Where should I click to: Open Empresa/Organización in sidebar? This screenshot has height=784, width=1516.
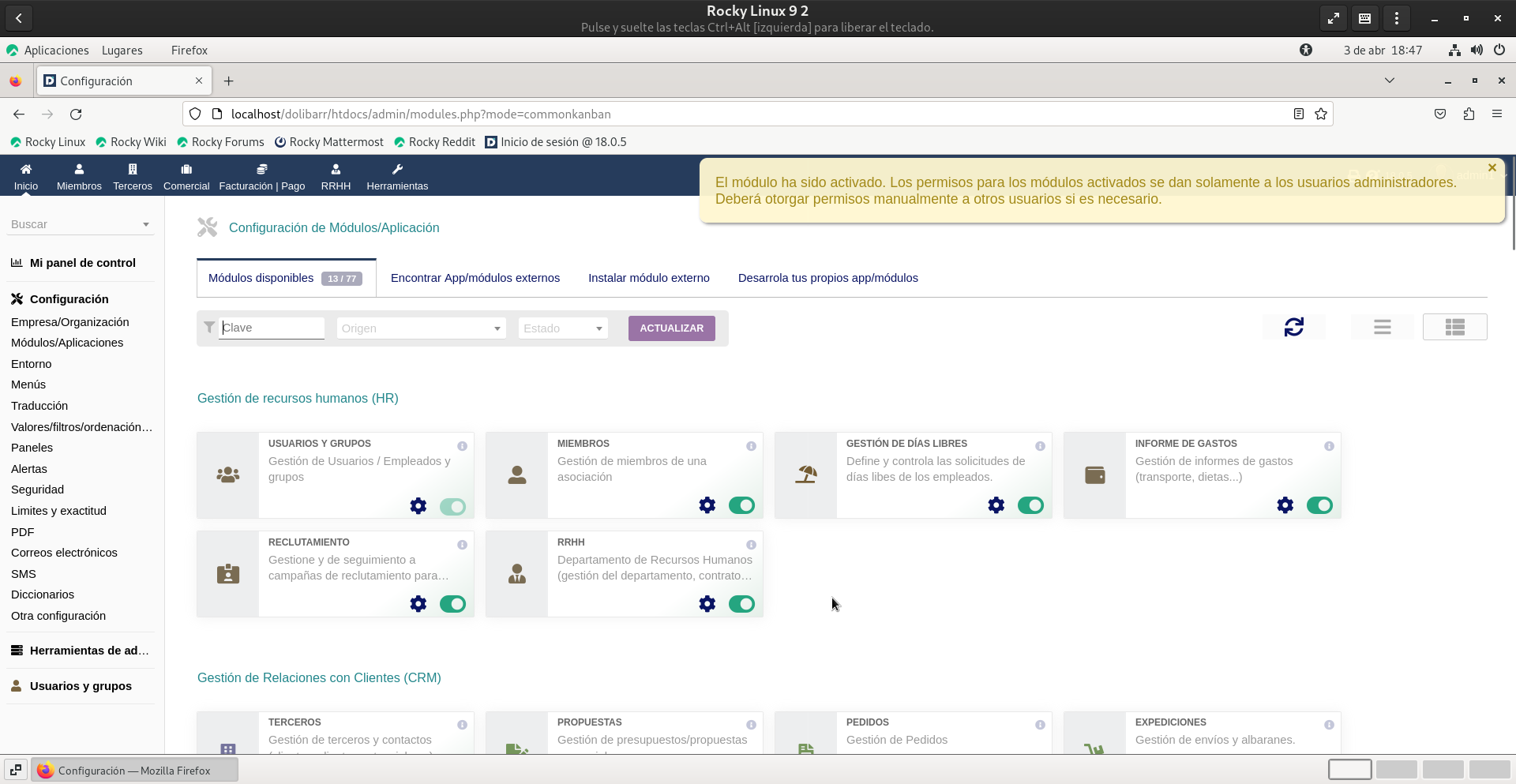[70, 322]
